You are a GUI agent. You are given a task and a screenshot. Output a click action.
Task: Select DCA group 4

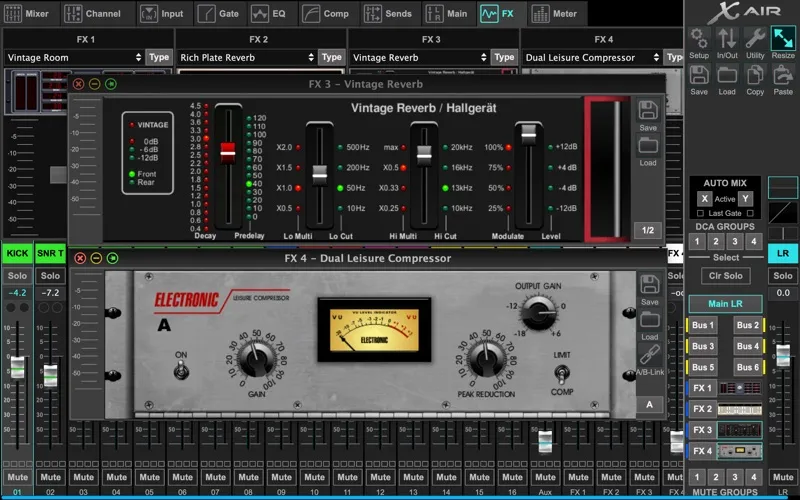[754, 242]
